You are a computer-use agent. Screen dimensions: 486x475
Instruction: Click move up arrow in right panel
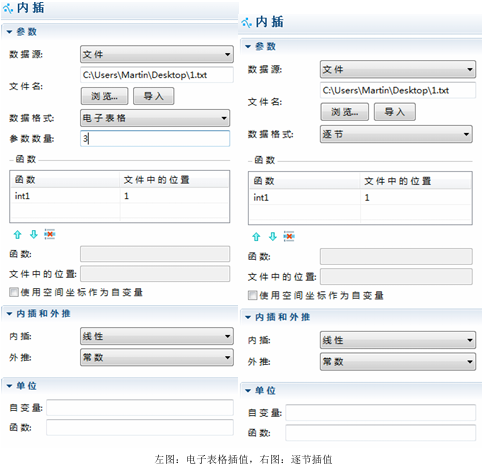[x=256, y=237]
